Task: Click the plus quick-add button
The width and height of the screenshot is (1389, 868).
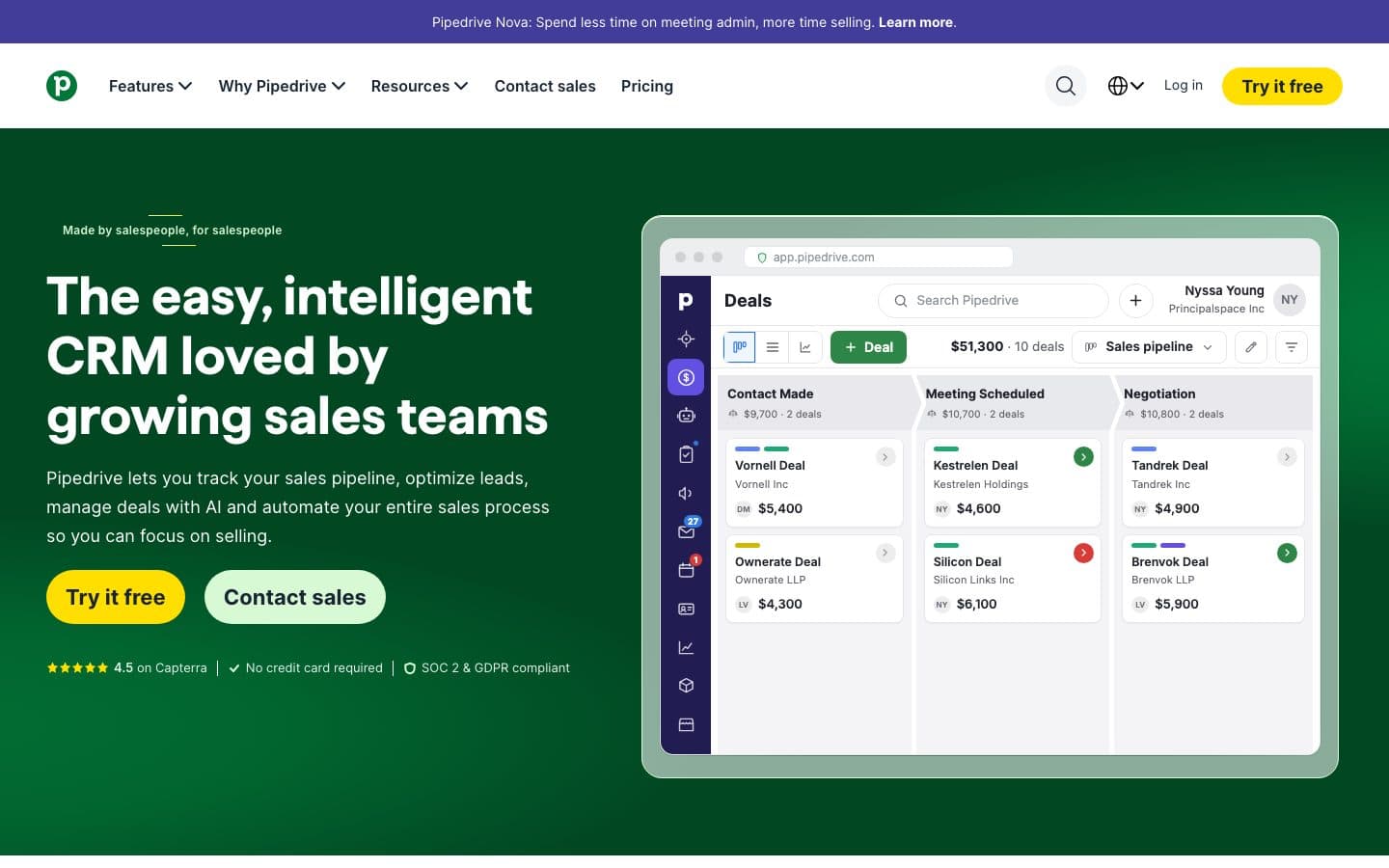Action: (x=1135, y=301)
